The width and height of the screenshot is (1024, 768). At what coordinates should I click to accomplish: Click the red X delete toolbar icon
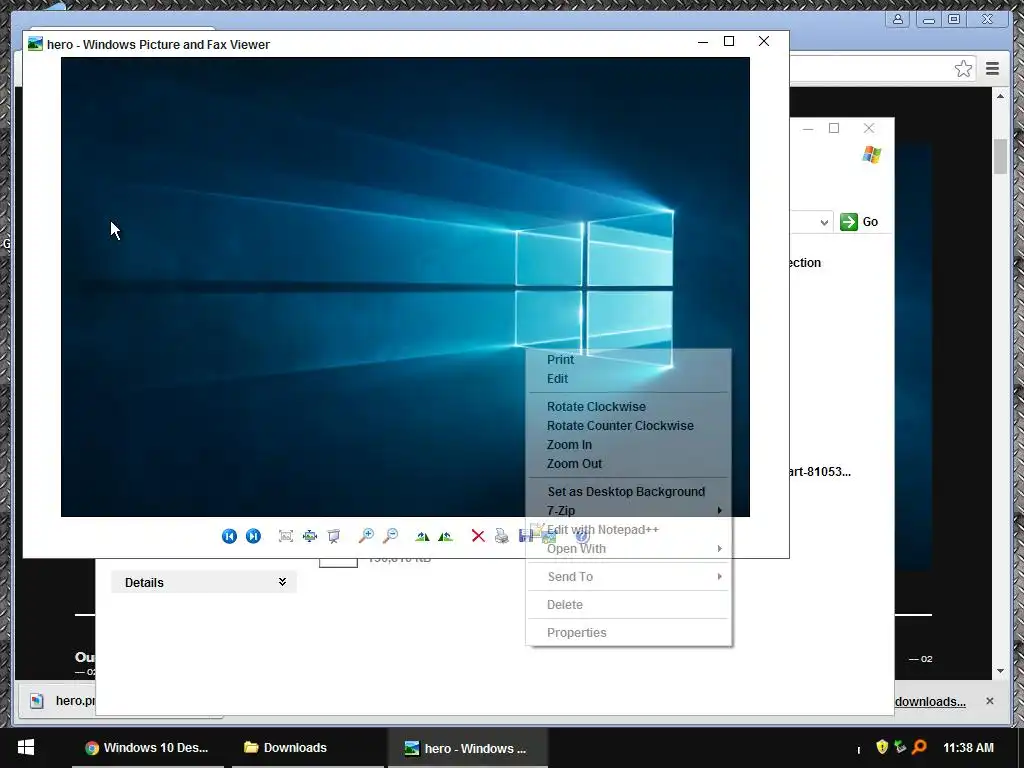(478, 536)
